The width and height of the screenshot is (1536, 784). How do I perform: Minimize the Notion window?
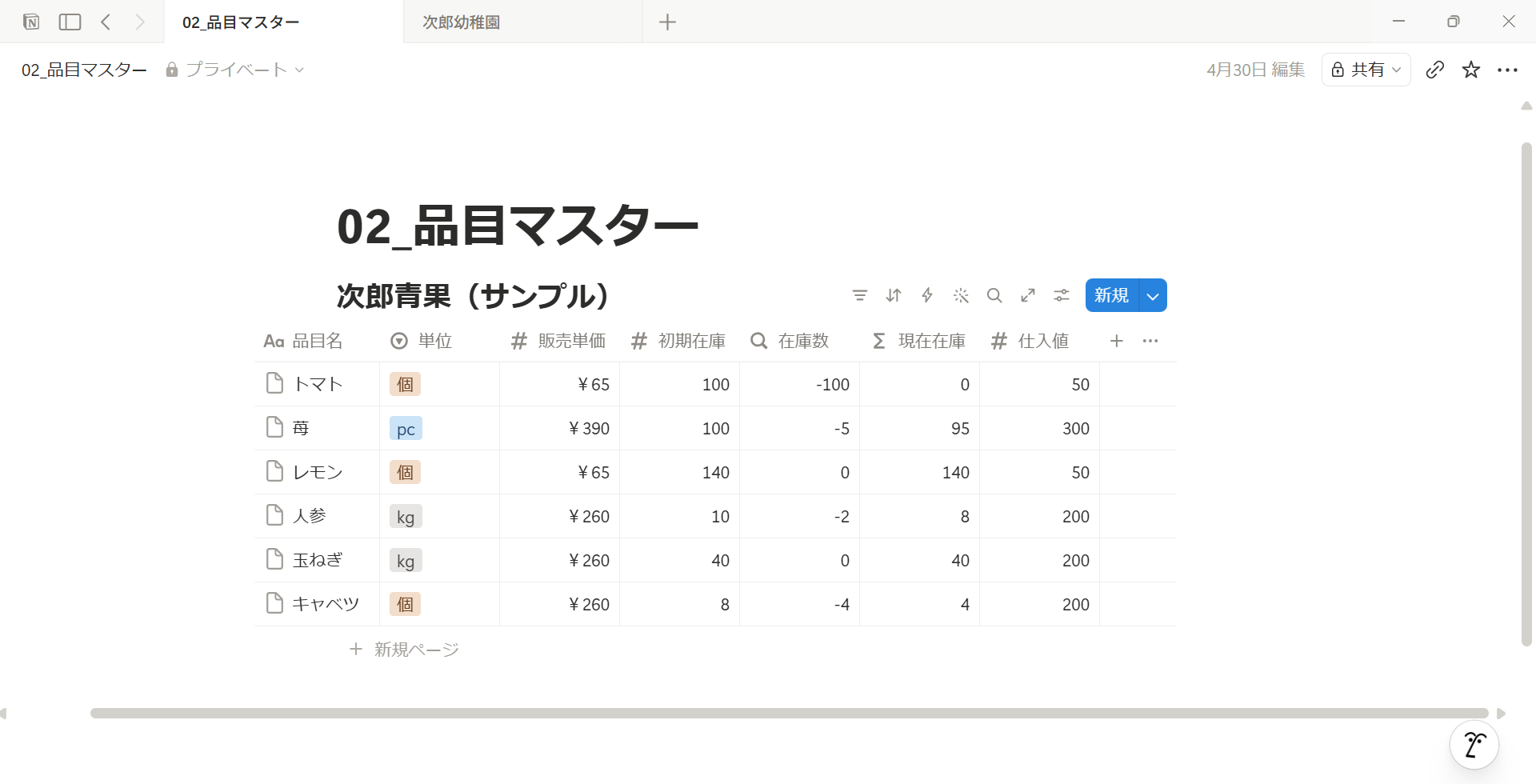coord(1398,22)
